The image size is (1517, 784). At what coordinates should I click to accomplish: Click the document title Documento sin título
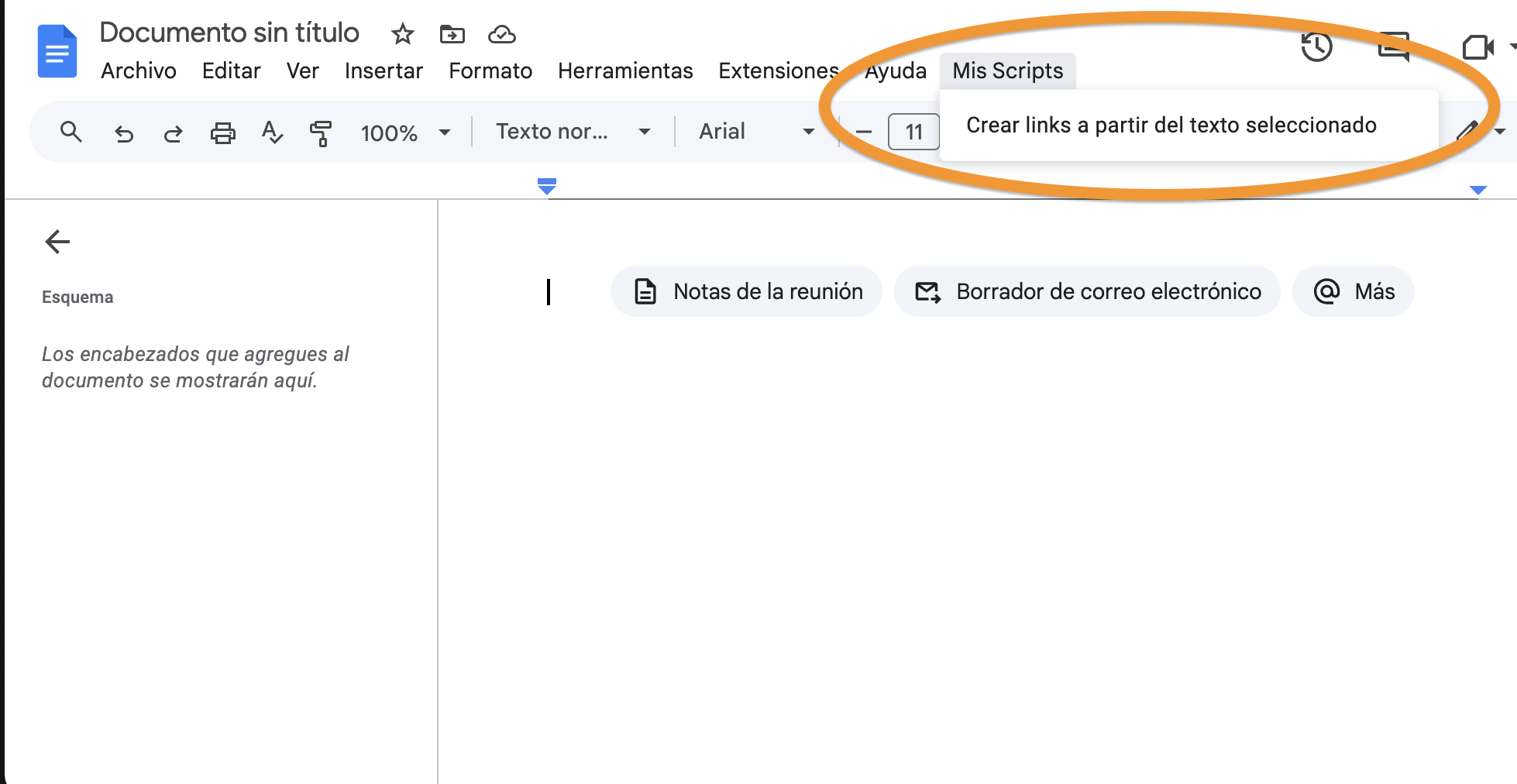tap(229, 33)
